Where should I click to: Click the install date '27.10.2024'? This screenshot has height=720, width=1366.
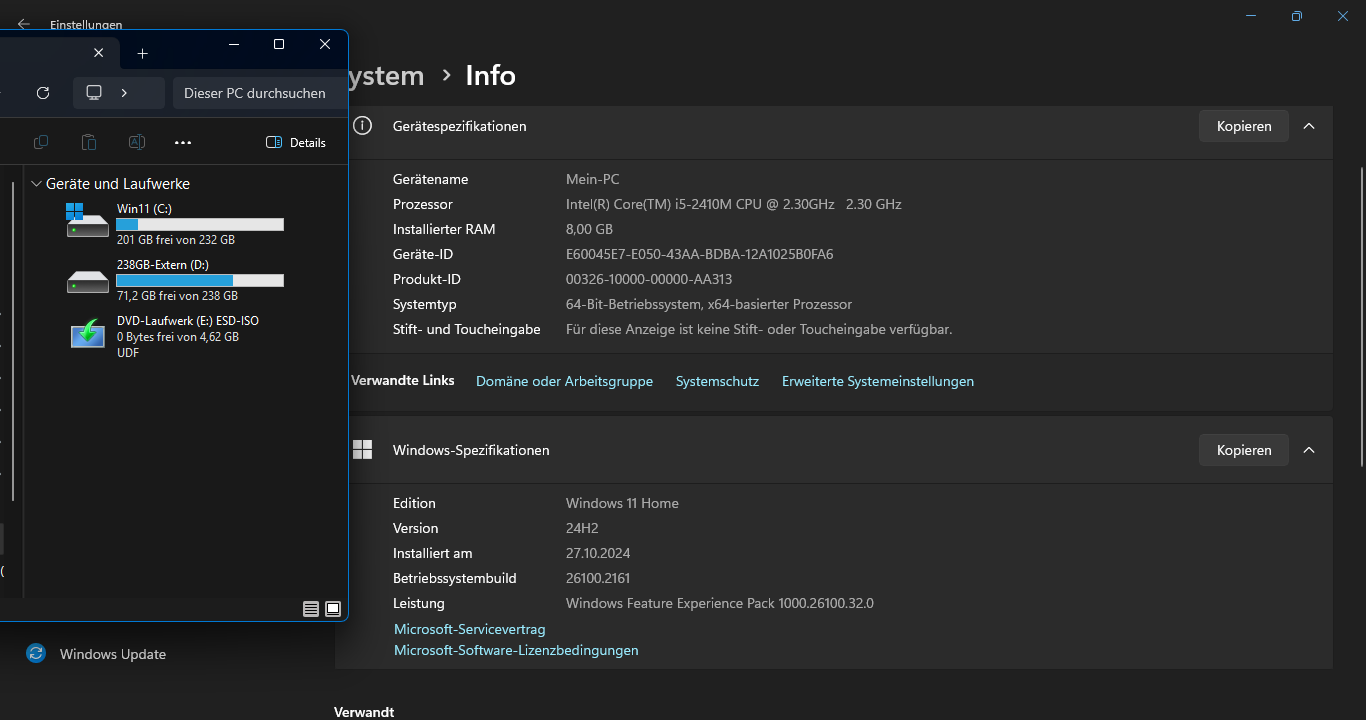pyautogui.click(x=598, y=553)
